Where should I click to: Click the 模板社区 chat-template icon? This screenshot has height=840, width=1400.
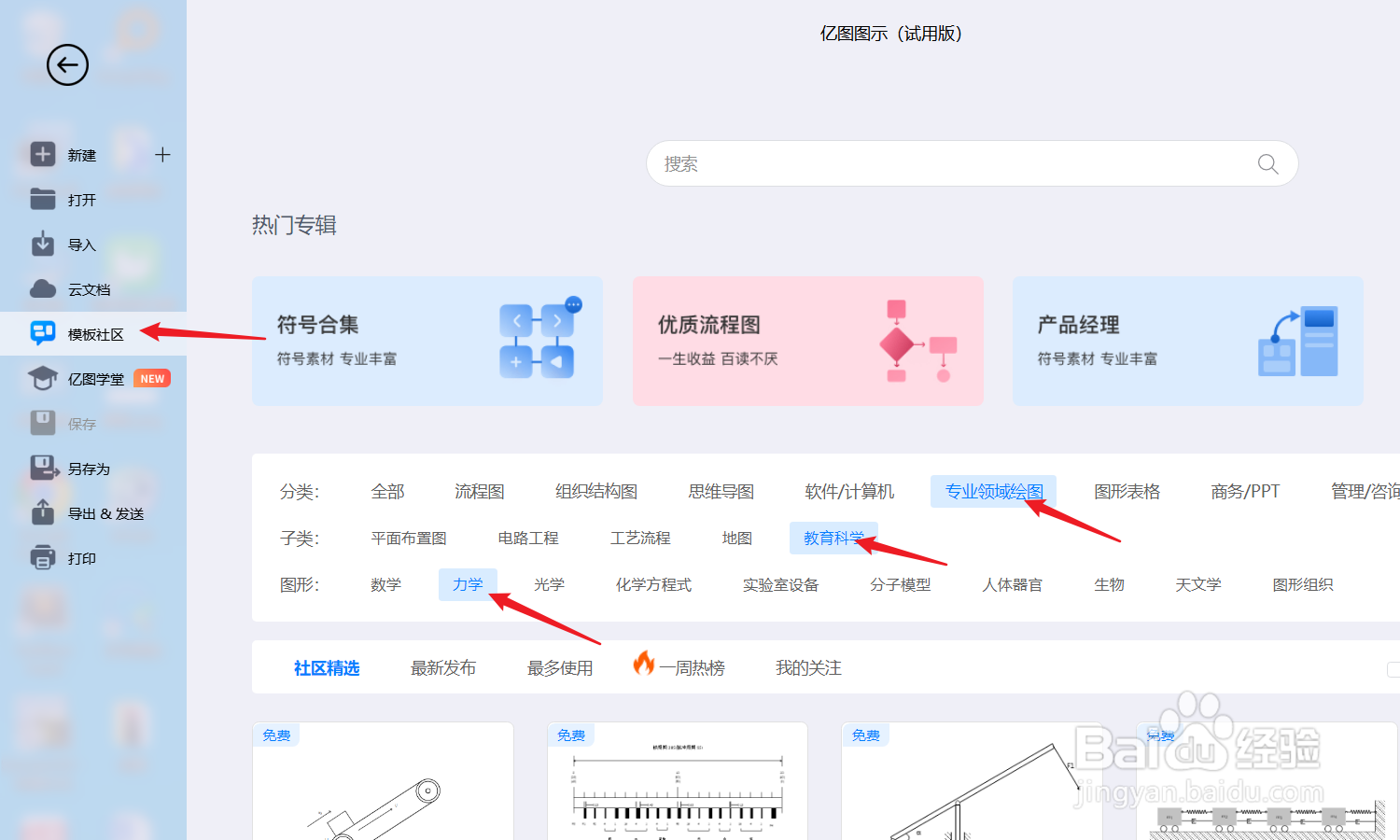(x=43, y=333)
